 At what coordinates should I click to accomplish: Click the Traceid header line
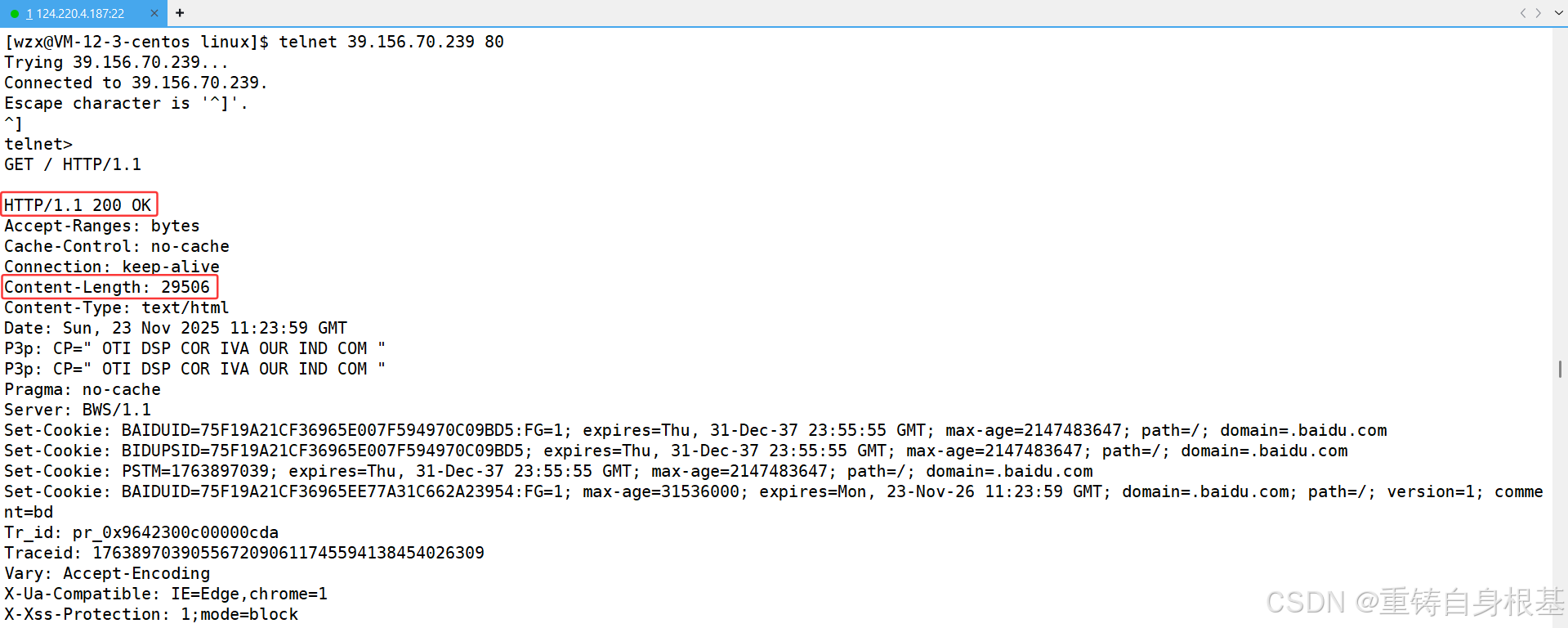point(243,553)
